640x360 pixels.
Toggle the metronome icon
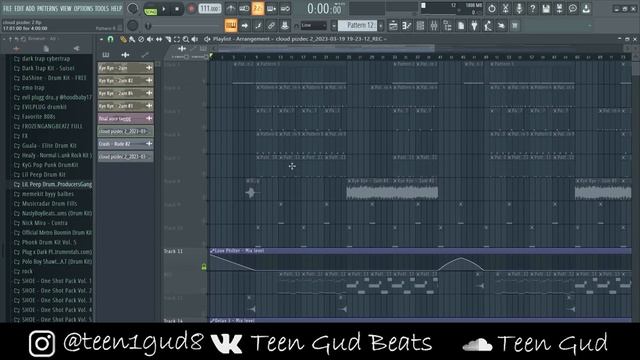point(231,9)
